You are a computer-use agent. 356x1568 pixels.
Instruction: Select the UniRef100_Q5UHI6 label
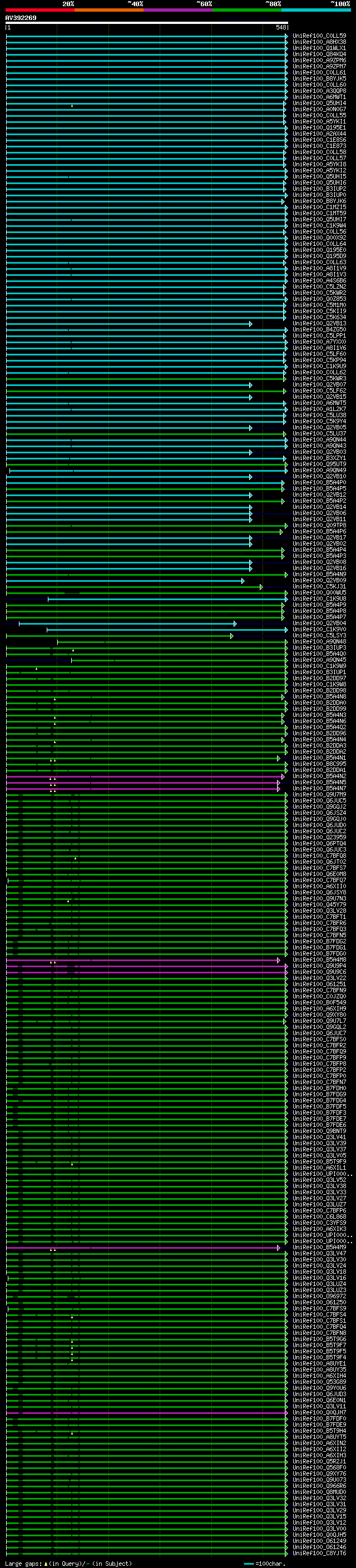click(x=319, y=182)
